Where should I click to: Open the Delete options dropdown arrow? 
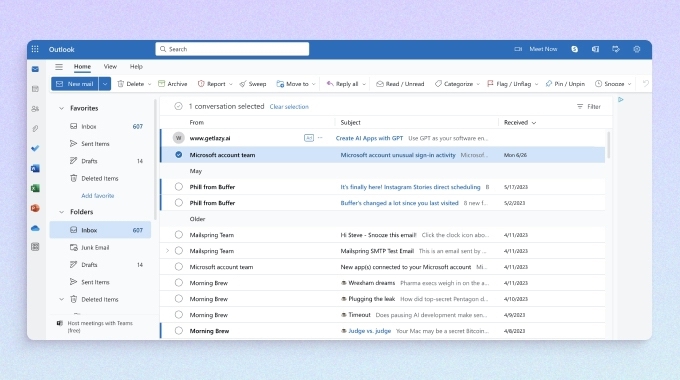pyautogui.click(x=149, y=84)
